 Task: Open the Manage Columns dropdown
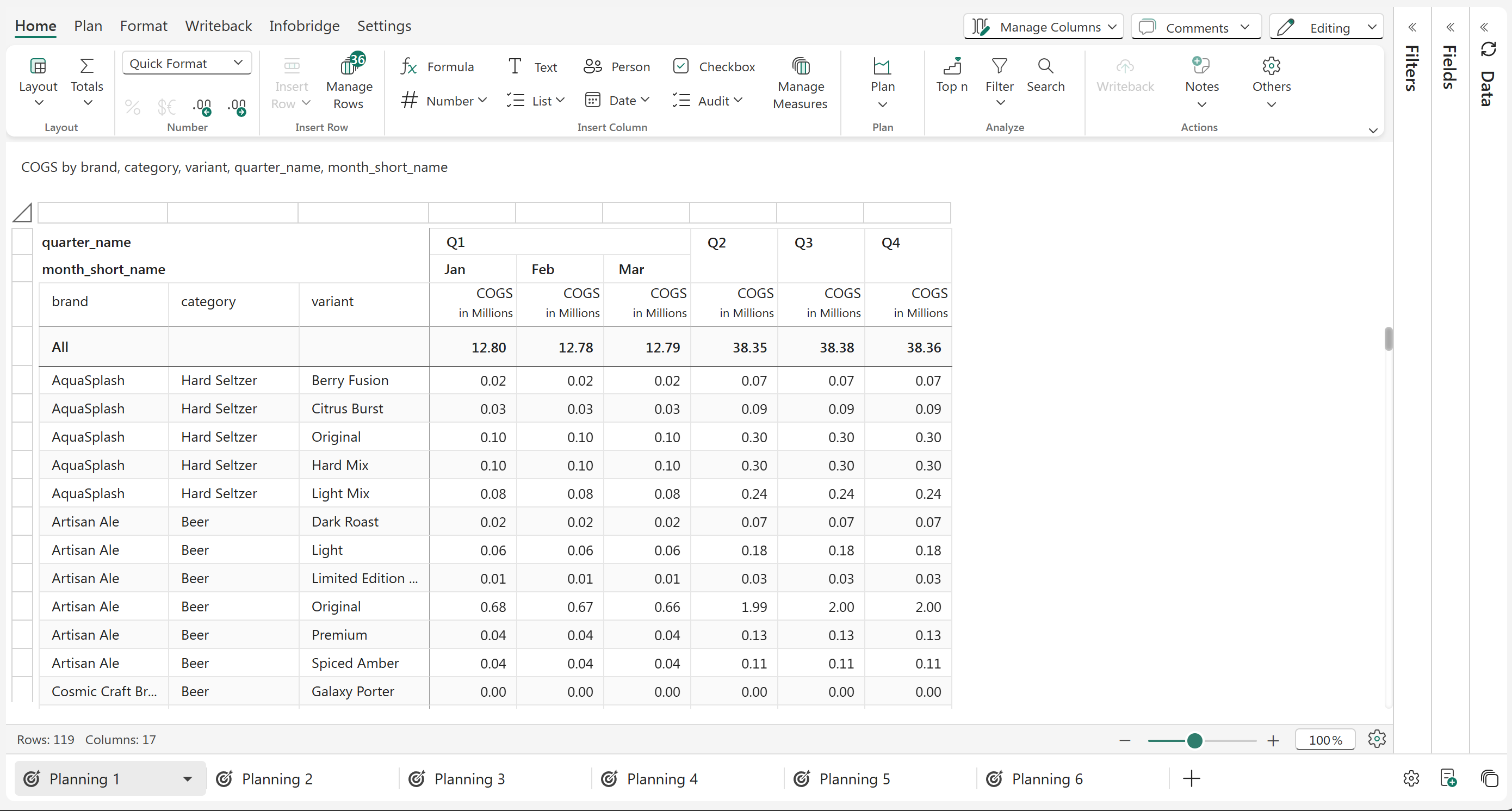(1043, 28)
